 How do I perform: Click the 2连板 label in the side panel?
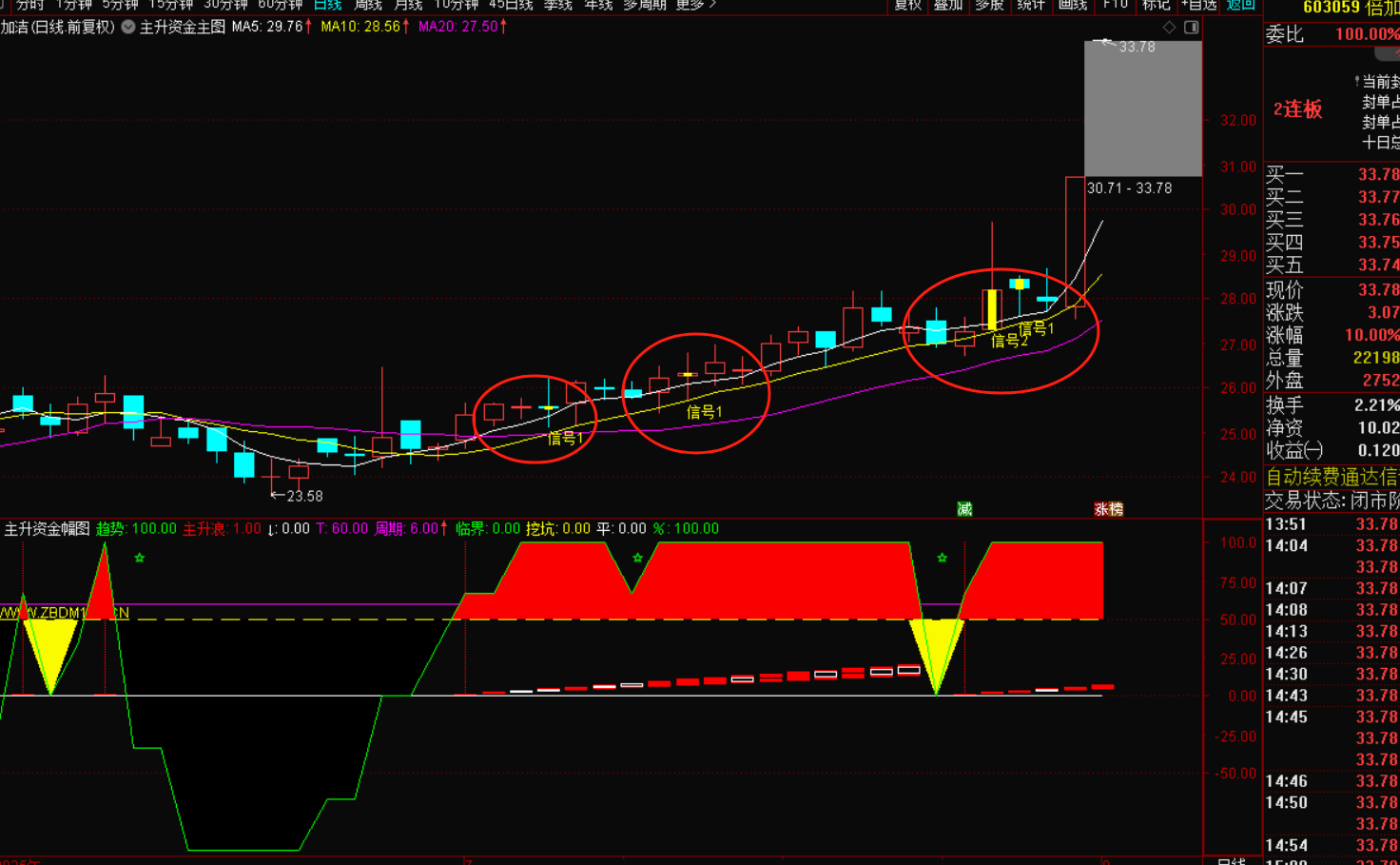(1297, 109)
